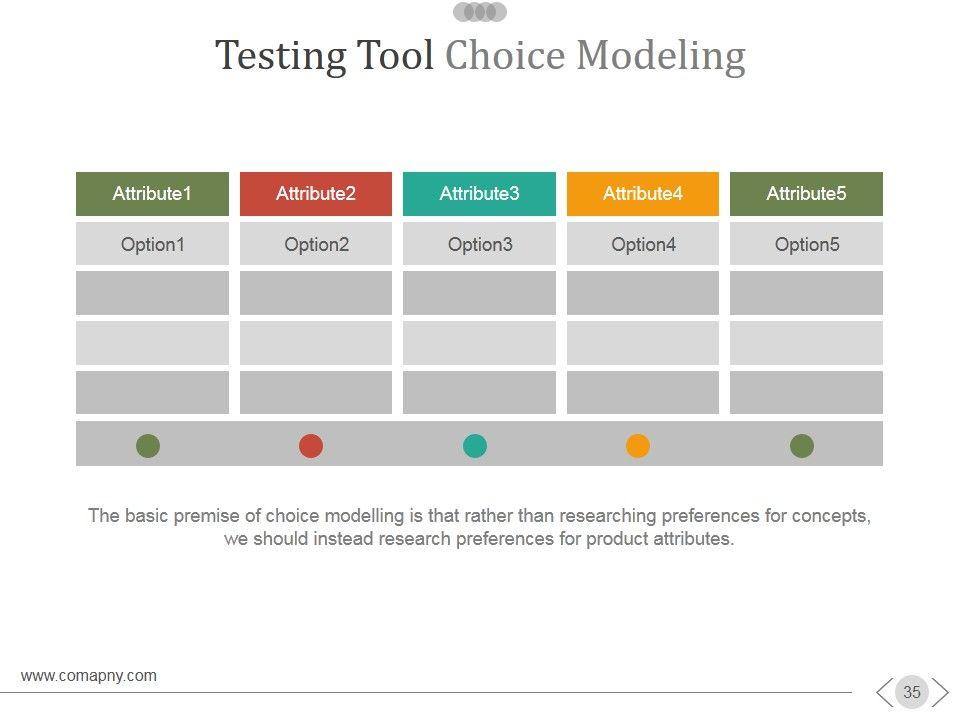Select the Attribute1 green header
The image size is (960, 720).
pos(152,194)
